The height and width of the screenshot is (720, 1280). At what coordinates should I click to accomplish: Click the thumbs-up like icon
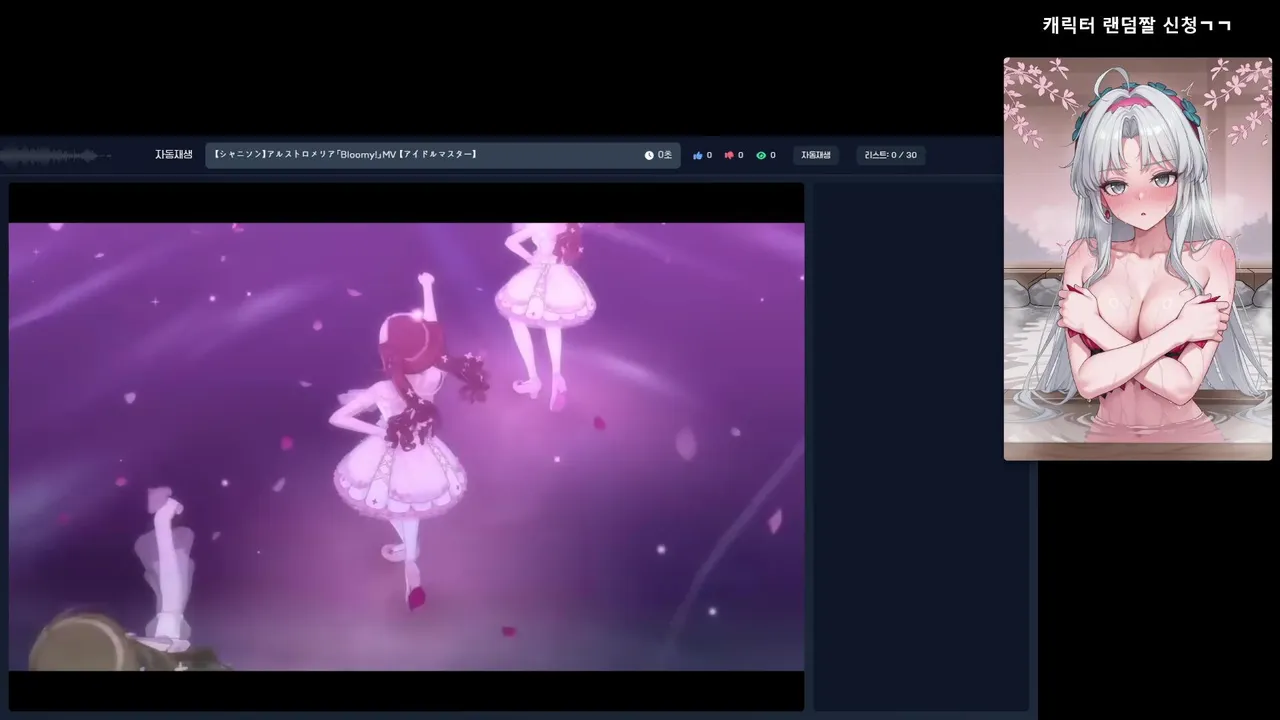pos(698,156)
